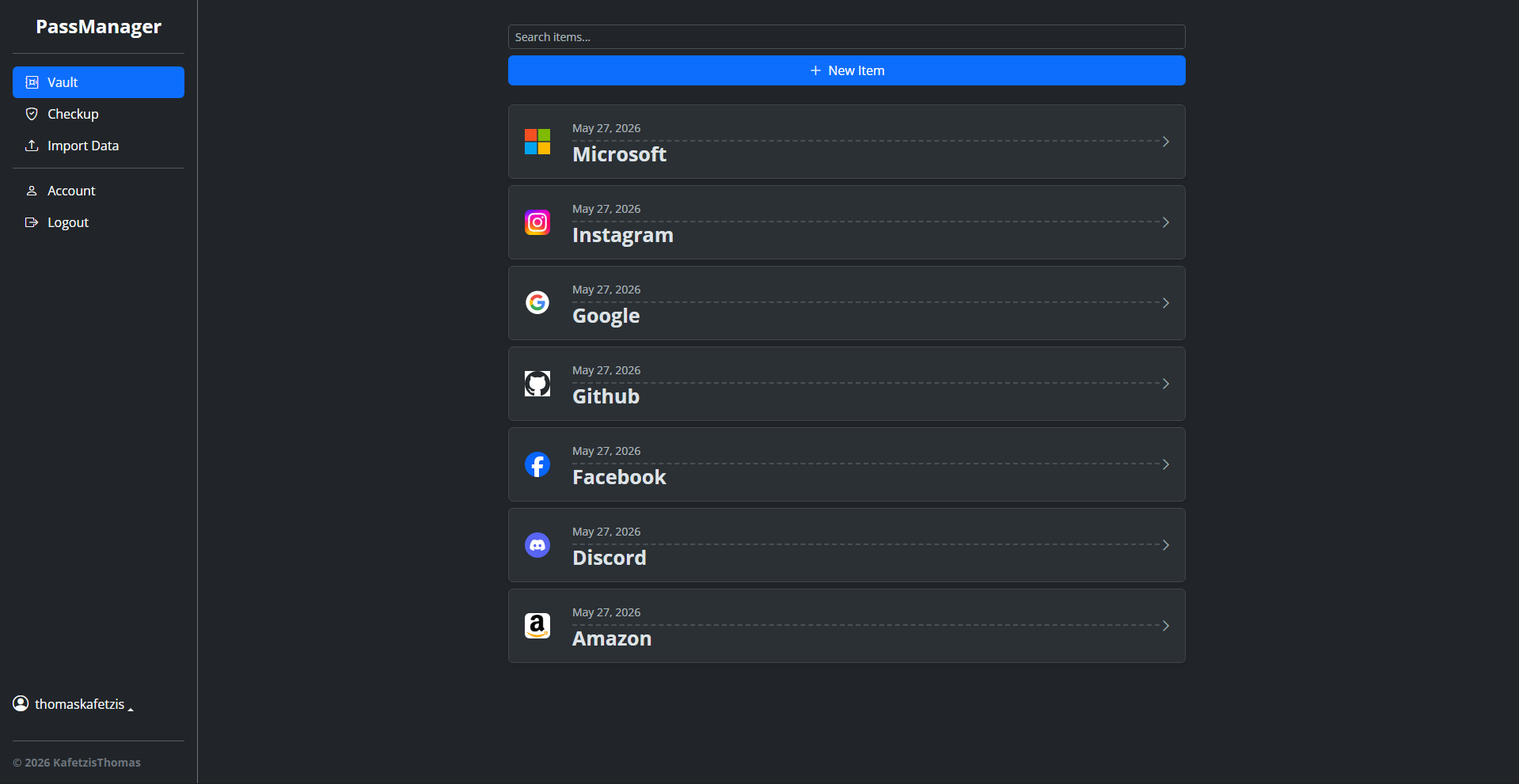Click the Checkup shield icon

(32, 114)
